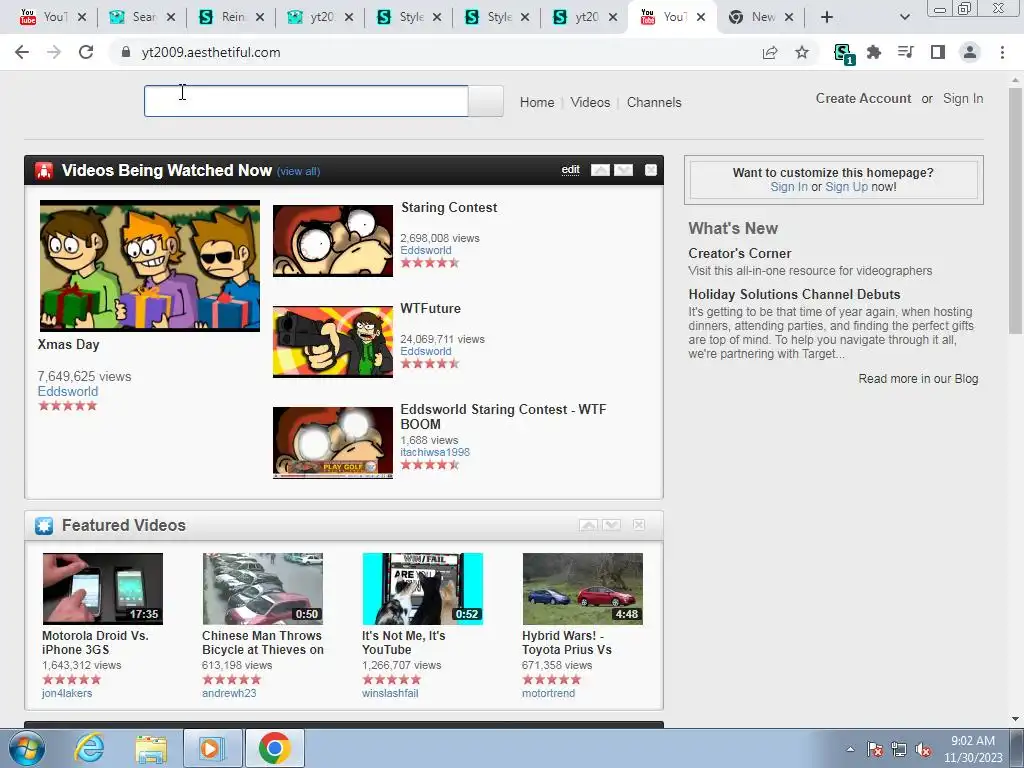This screenshot has height=768, width=1024.
Task: Open It's Not Me, It's YouTube thumbnail
Action: point(423,589)
